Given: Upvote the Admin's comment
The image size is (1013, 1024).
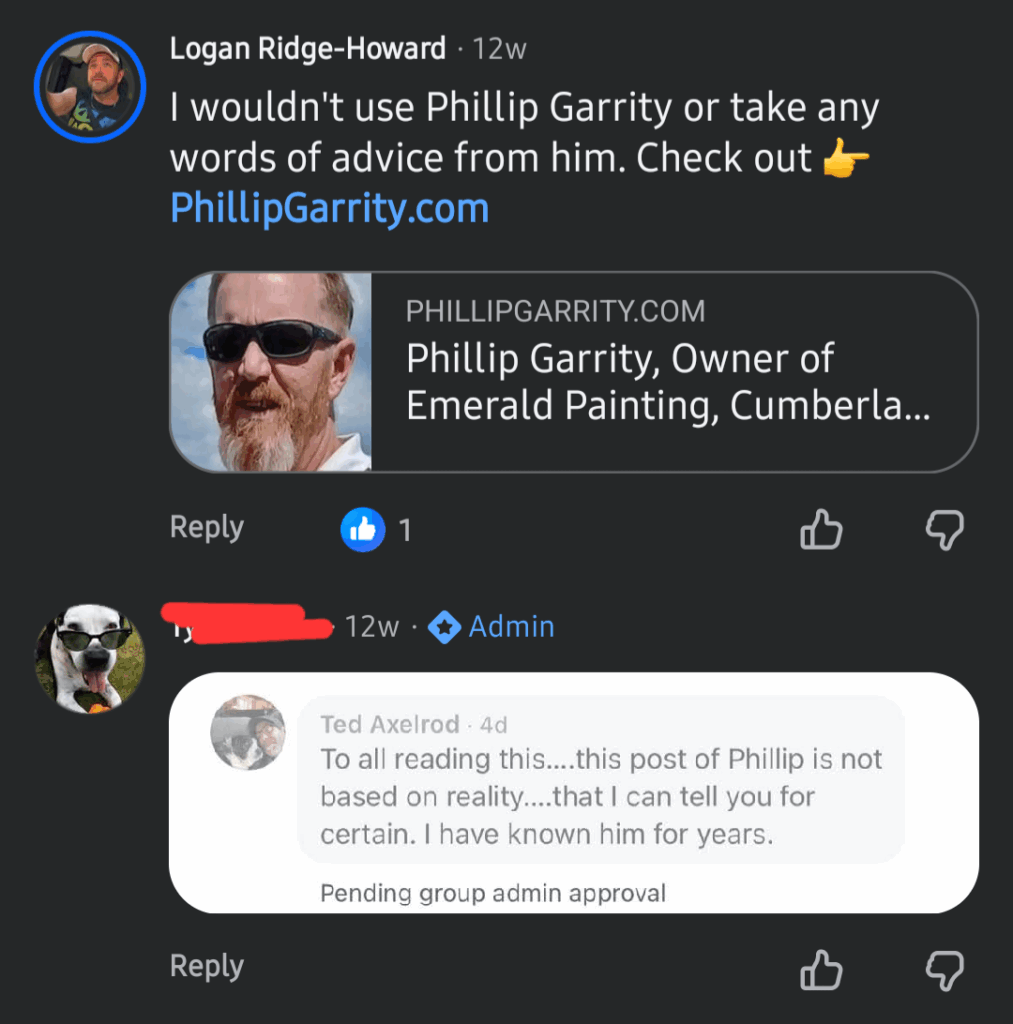Looking at the screenshot, I should tap(821, 969).
